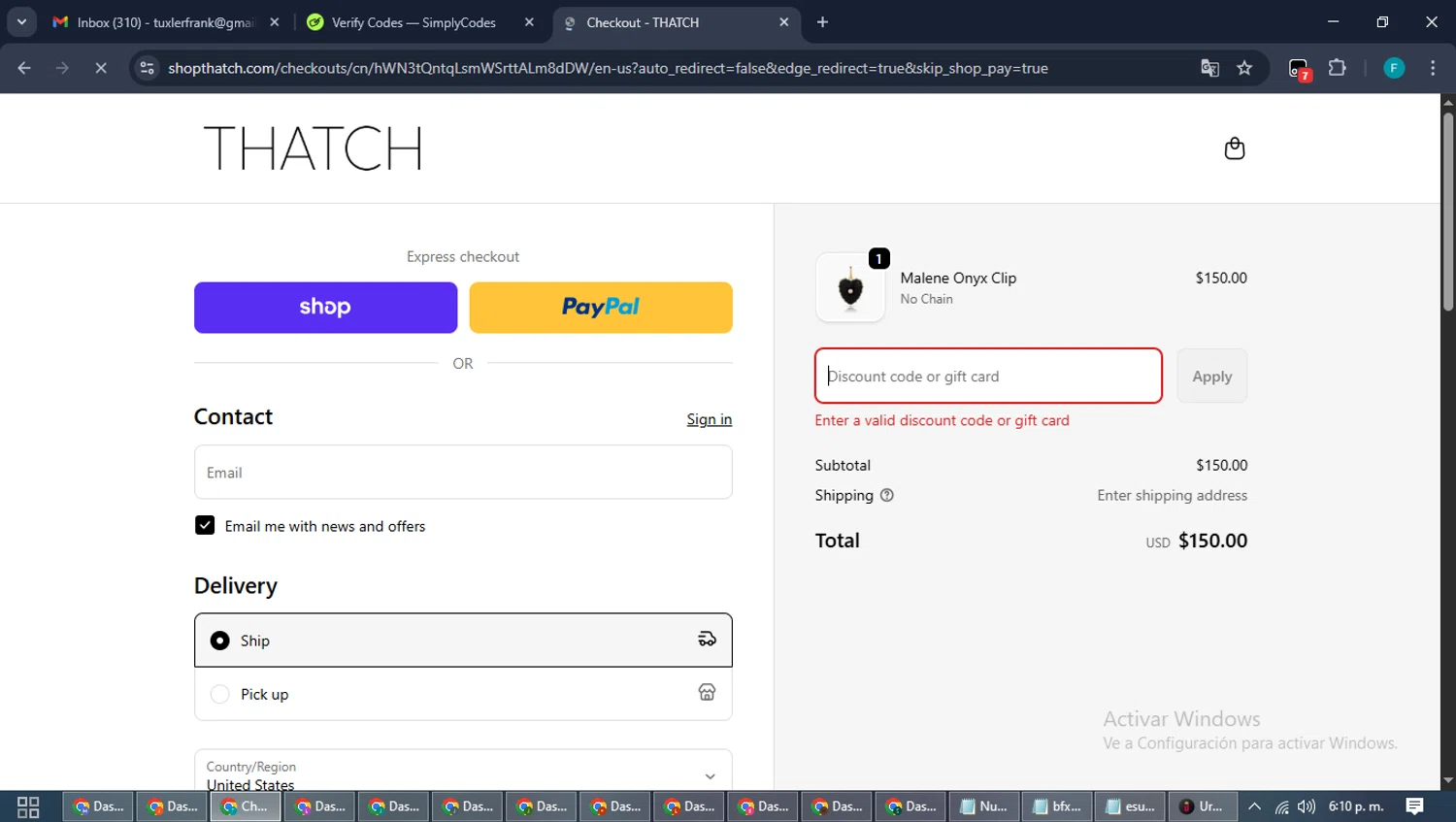The image size is (1456, 822).
Task: Open Windows Task View button
Action: point(28,806)
